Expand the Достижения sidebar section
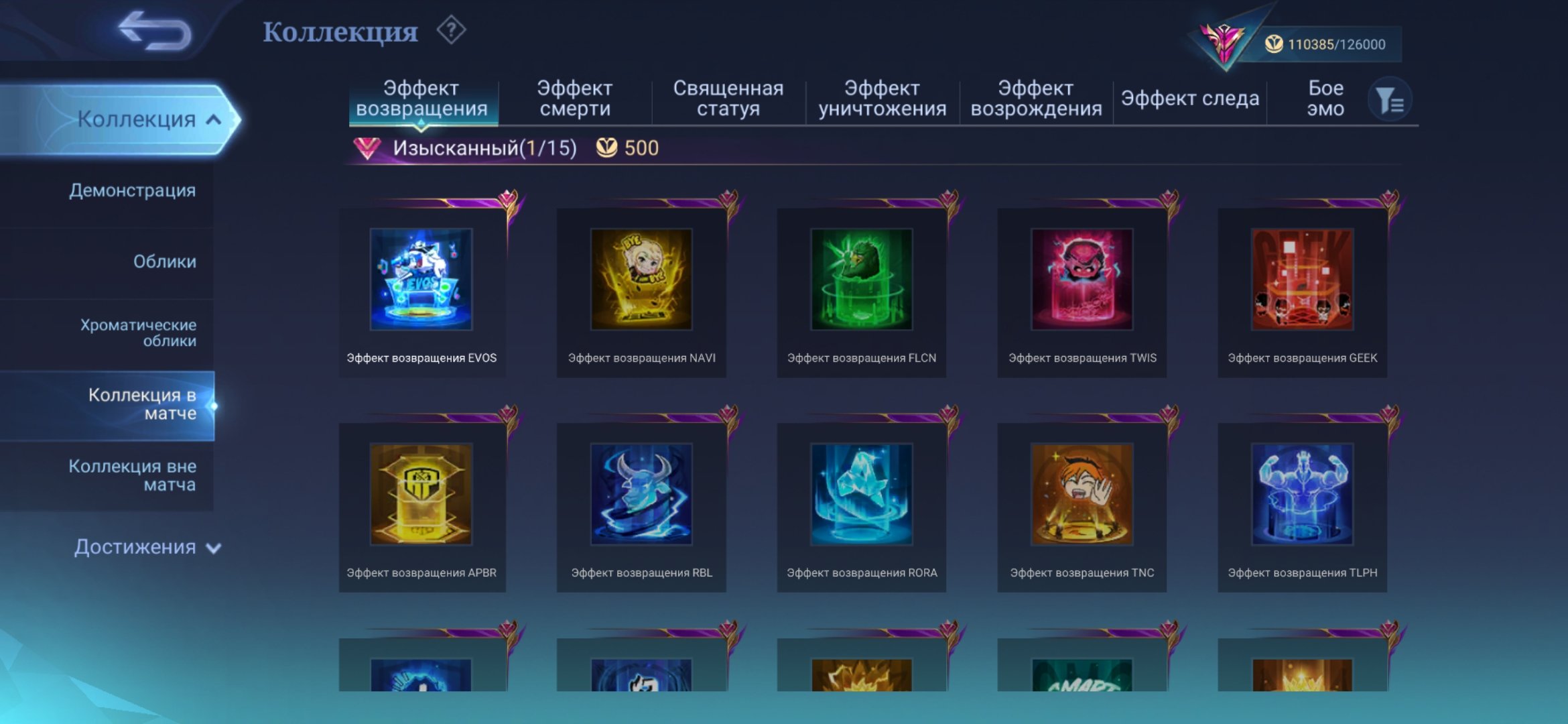Image resolution: width=1568 pixels, height=724 pixels. 147,547
